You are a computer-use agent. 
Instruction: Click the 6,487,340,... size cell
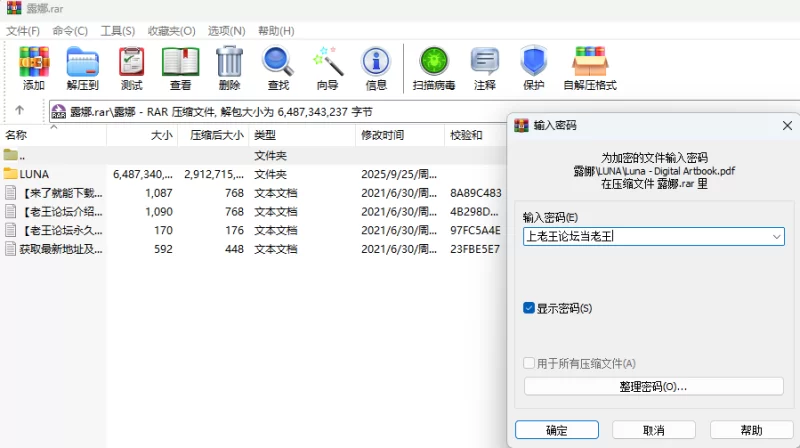(143, 175)
